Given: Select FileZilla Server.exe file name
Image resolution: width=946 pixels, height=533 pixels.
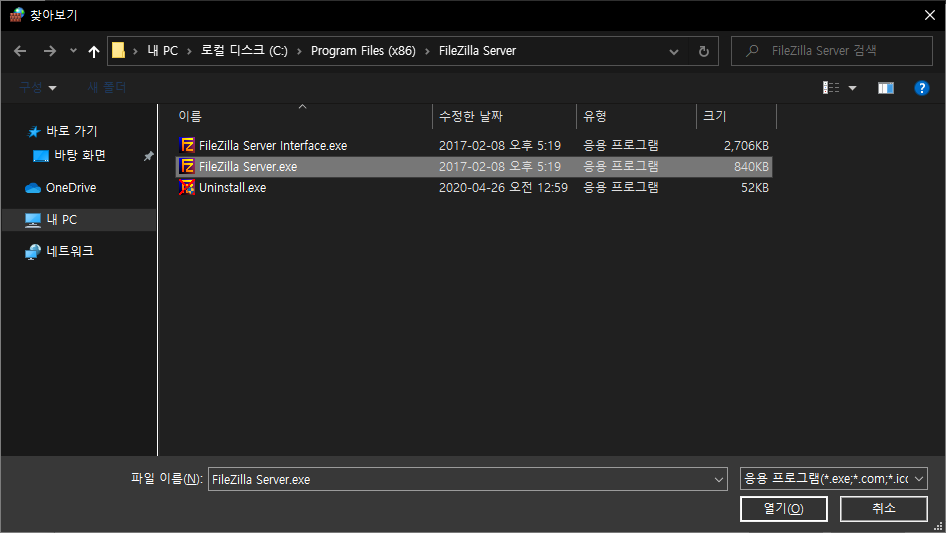Looking at the screenshot, I should (x=248, y=167).
